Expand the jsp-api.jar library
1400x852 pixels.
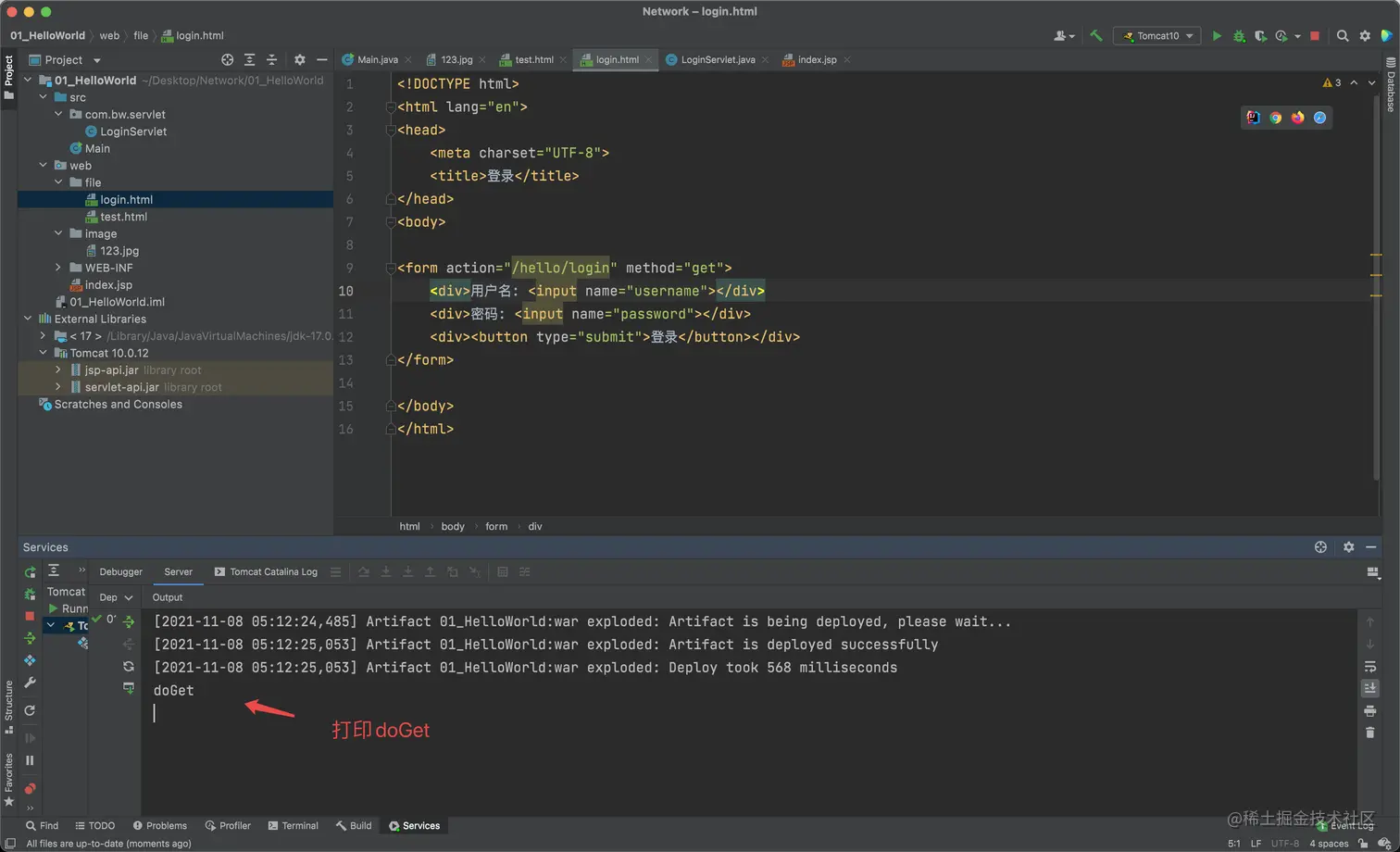point(59,370)
